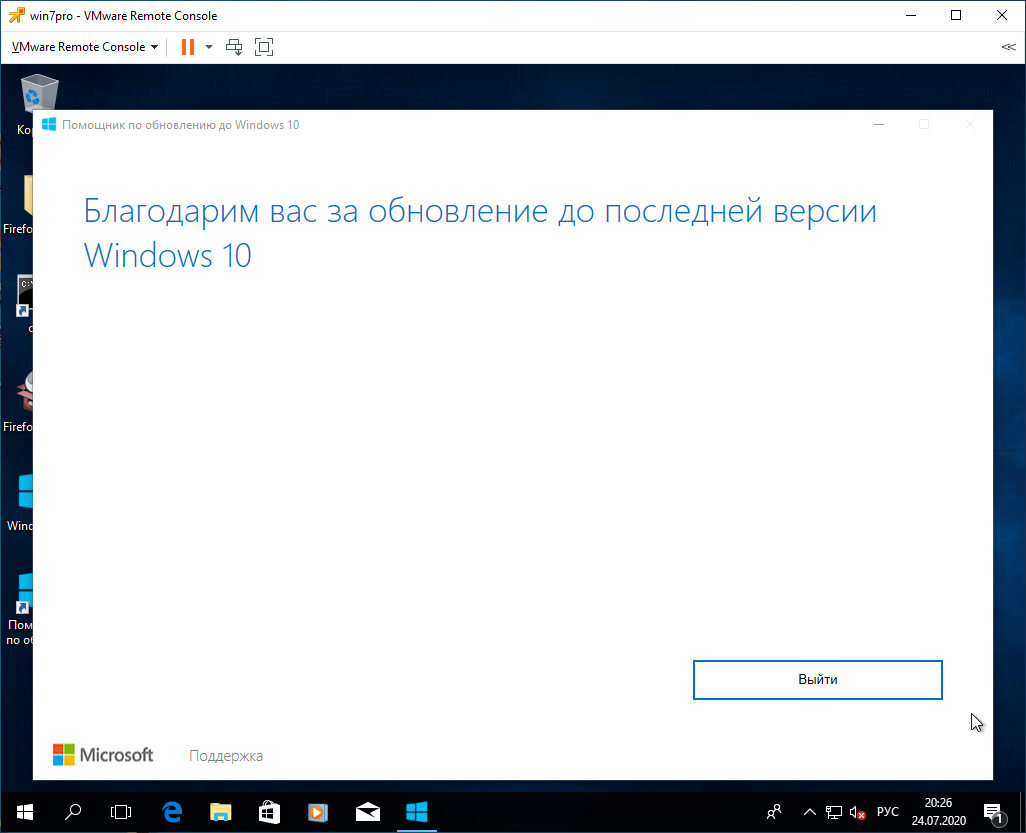Open the Поддержка link
The height and width of the screenshot is (833, 1026).
point(226,756)
